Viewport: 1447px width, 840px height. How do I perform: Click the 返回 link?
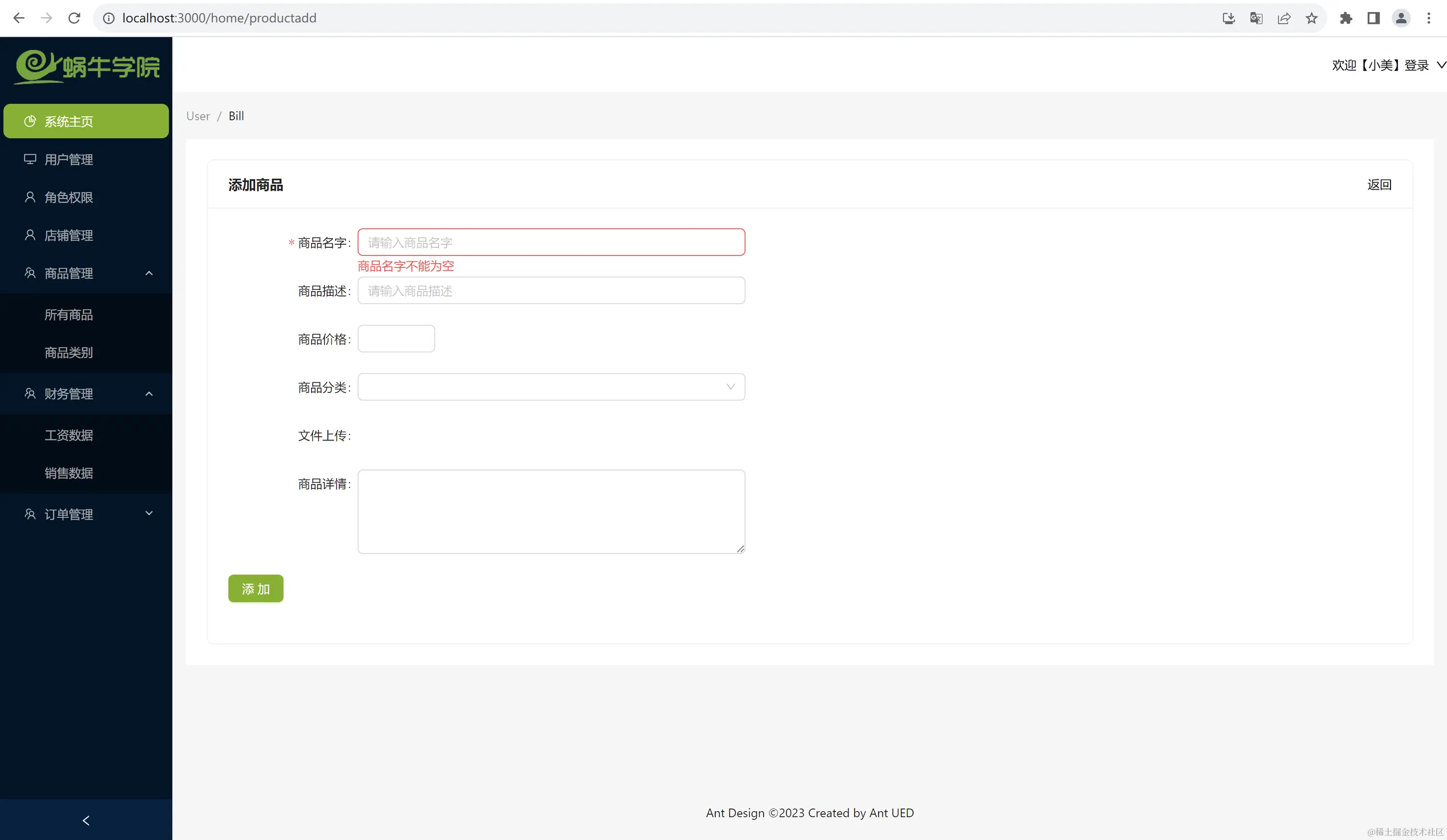click(1379, 185)
